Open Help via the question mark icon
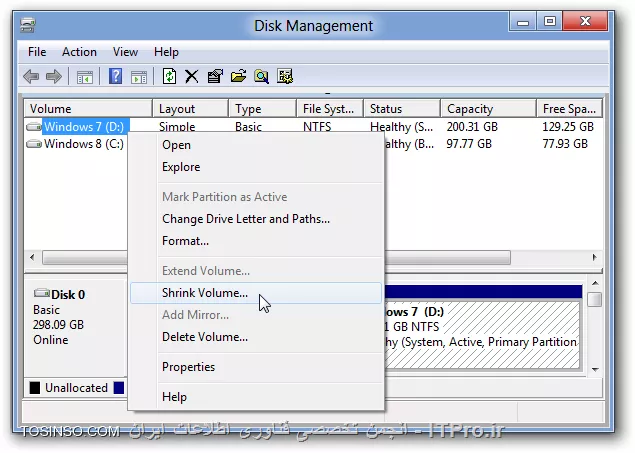Image resolution: width=635 pixels, height=453 pixels. pos(115,76)
